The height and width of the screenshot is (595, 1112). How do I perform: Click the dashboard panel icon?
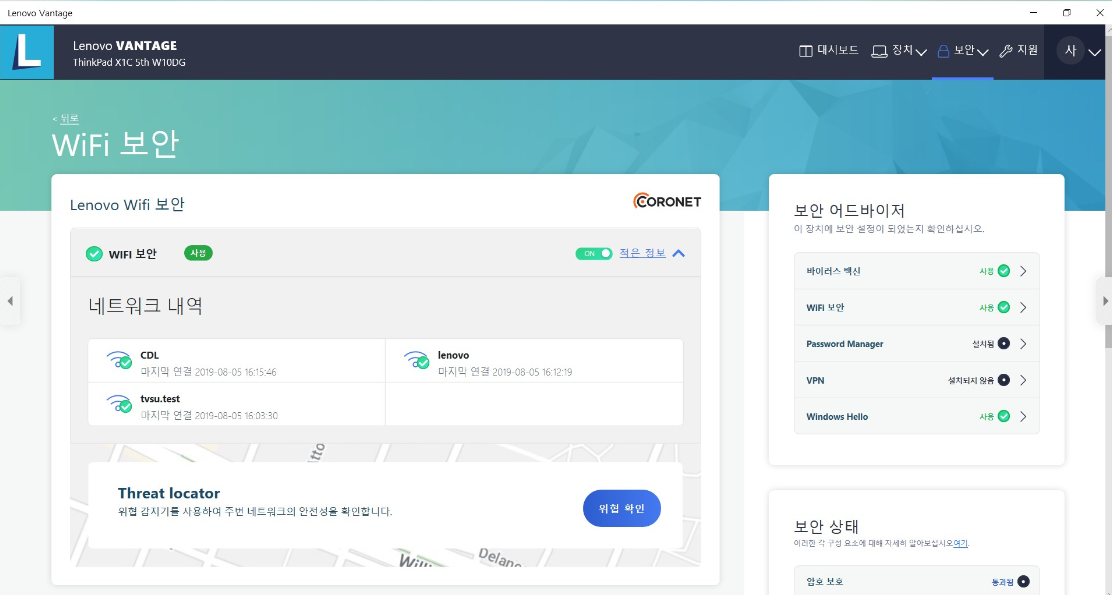click(x=806, y=51)
